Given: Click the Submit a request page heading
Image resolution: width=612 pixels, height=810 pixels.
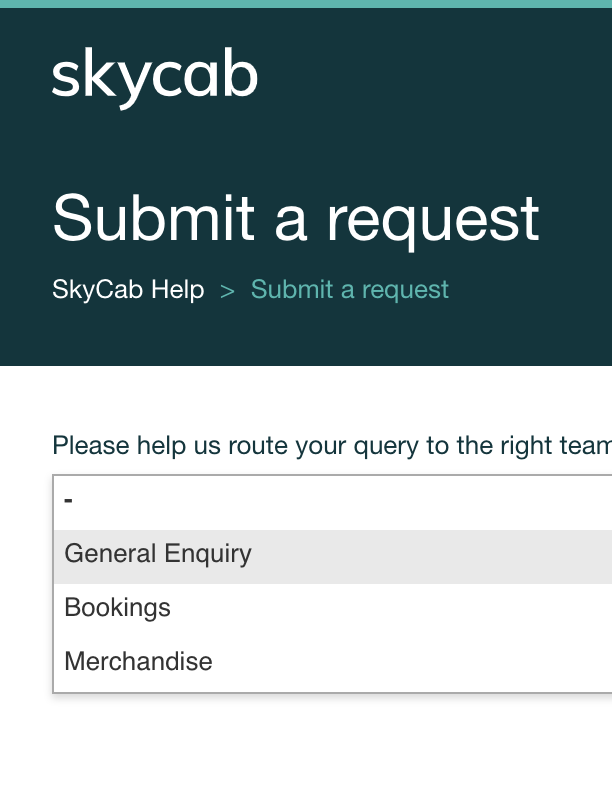Looking at the screenshot, I should coord(296,218).
